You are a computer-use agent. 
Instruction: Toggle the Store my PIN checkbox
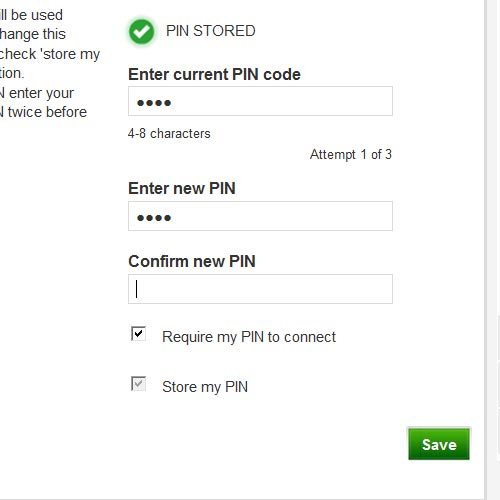(x=138, y=384)
